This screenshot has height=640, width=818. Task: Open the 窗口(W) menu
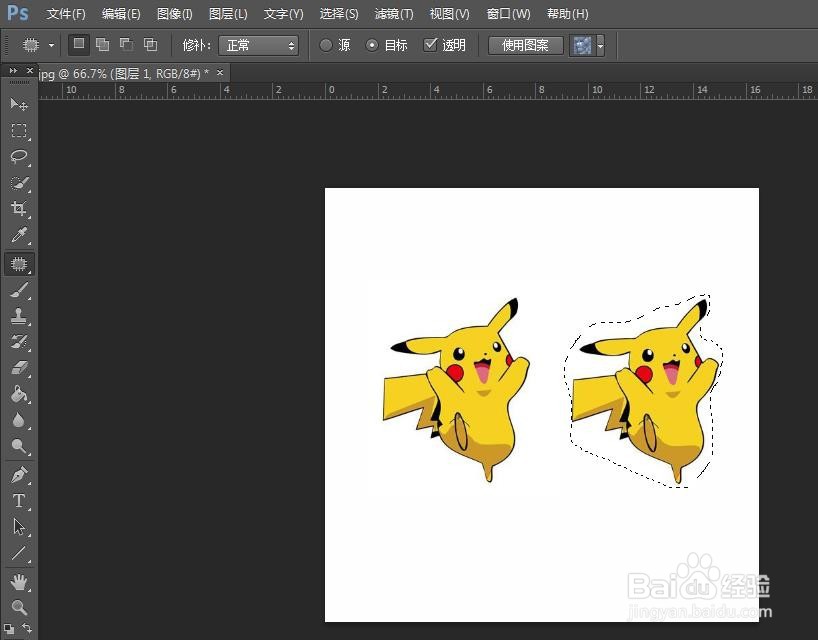point(508,14)
